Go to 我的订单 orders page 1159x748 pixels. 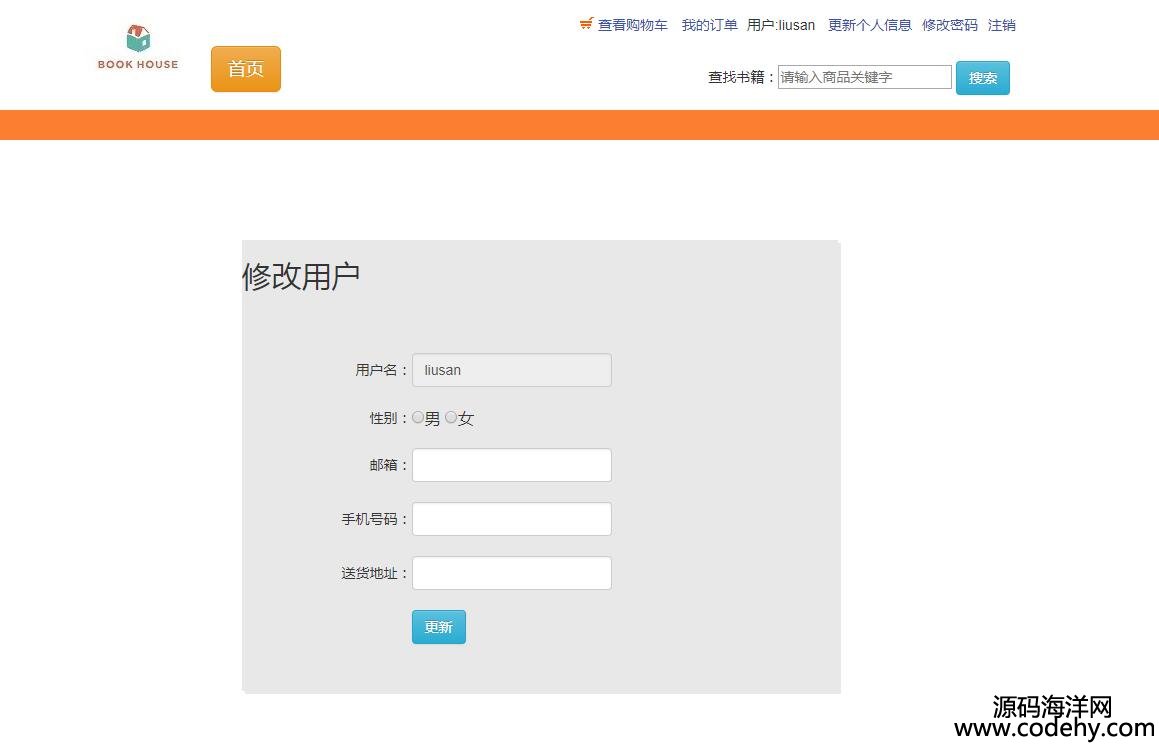(x=709, y=25)
